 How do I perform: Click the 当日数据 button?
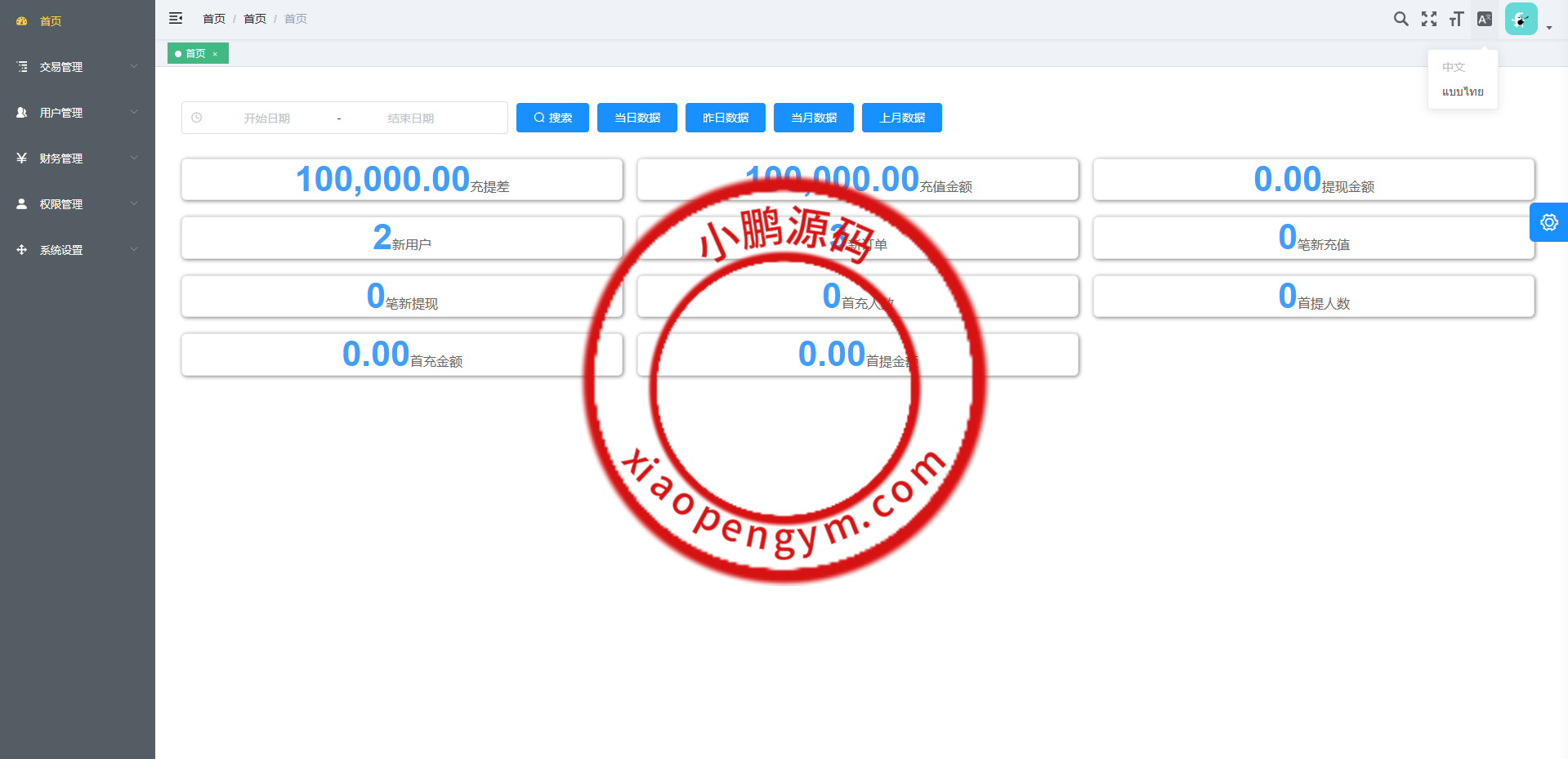[637, 118]
